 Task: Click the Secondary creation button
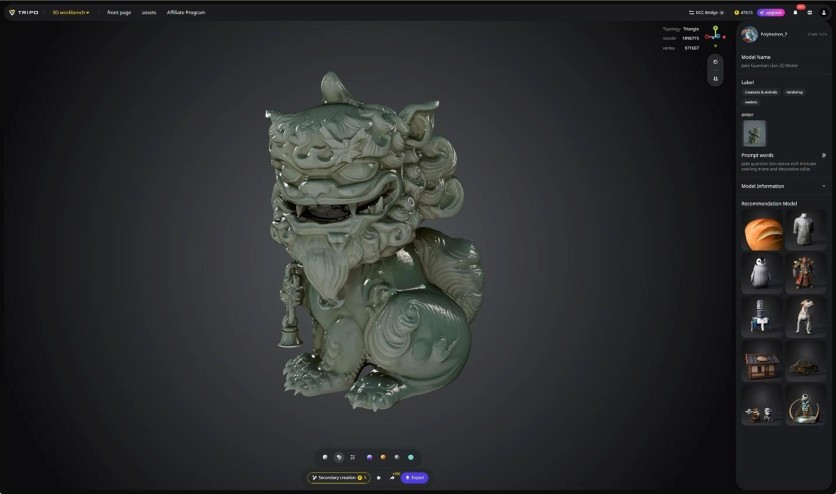pyautogui.click(x=338, y=478)
